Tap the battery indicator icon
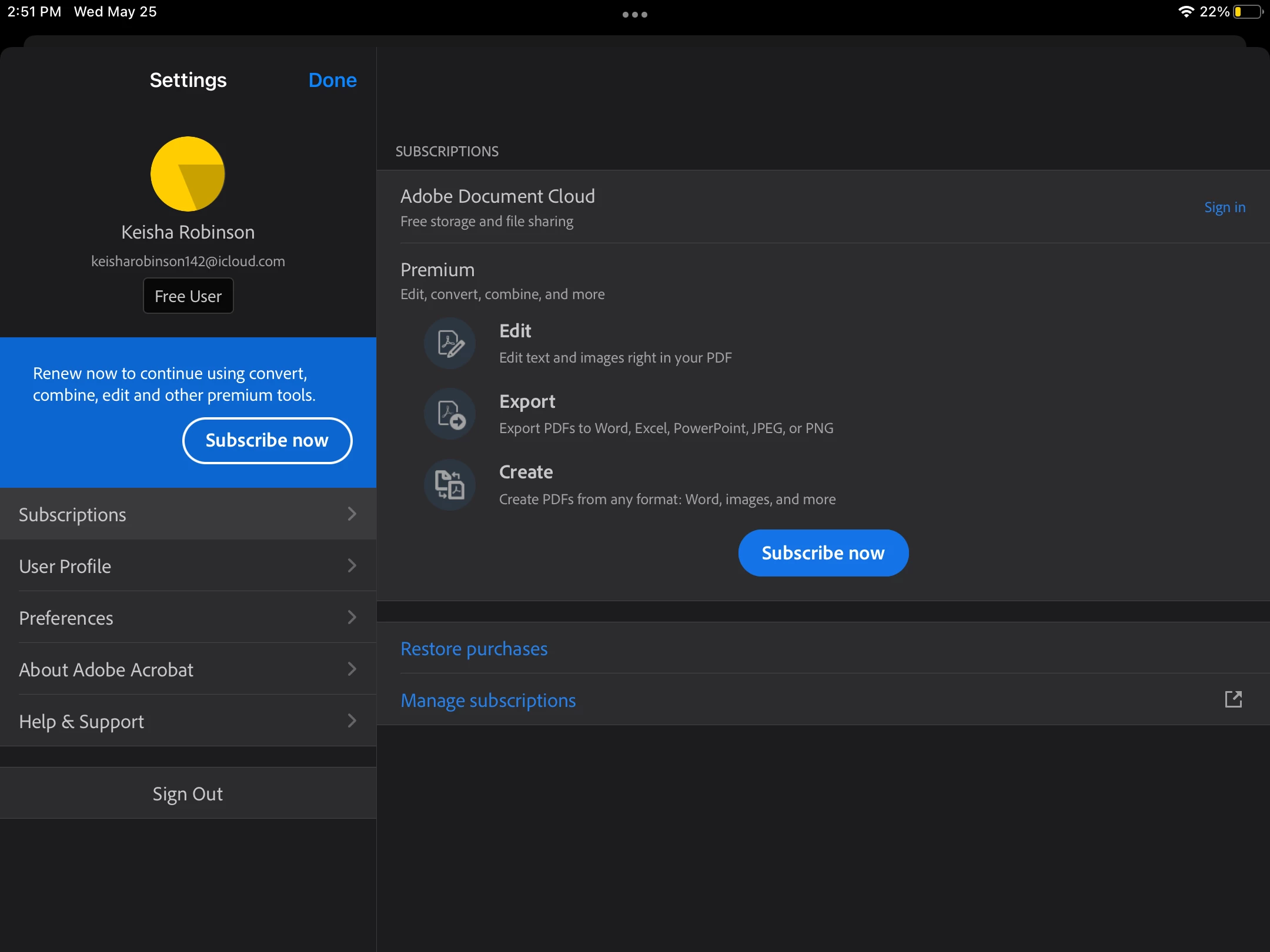Viewport: 1270px width, 952px height. click(1248, 12)
